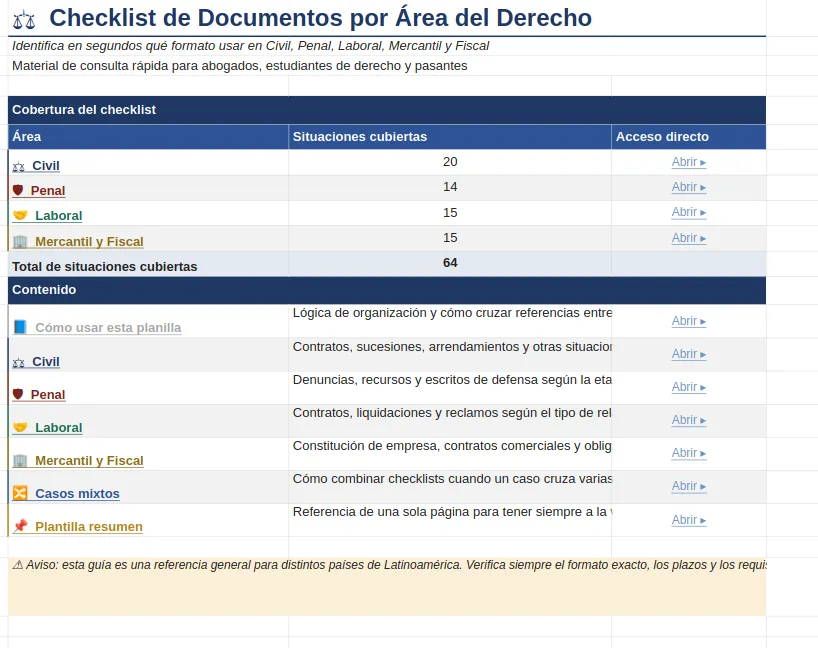Screen dimensions: 818x648
Task: Select the Mercantil y Fiscal row's value 15
Action: coord(450,238)
